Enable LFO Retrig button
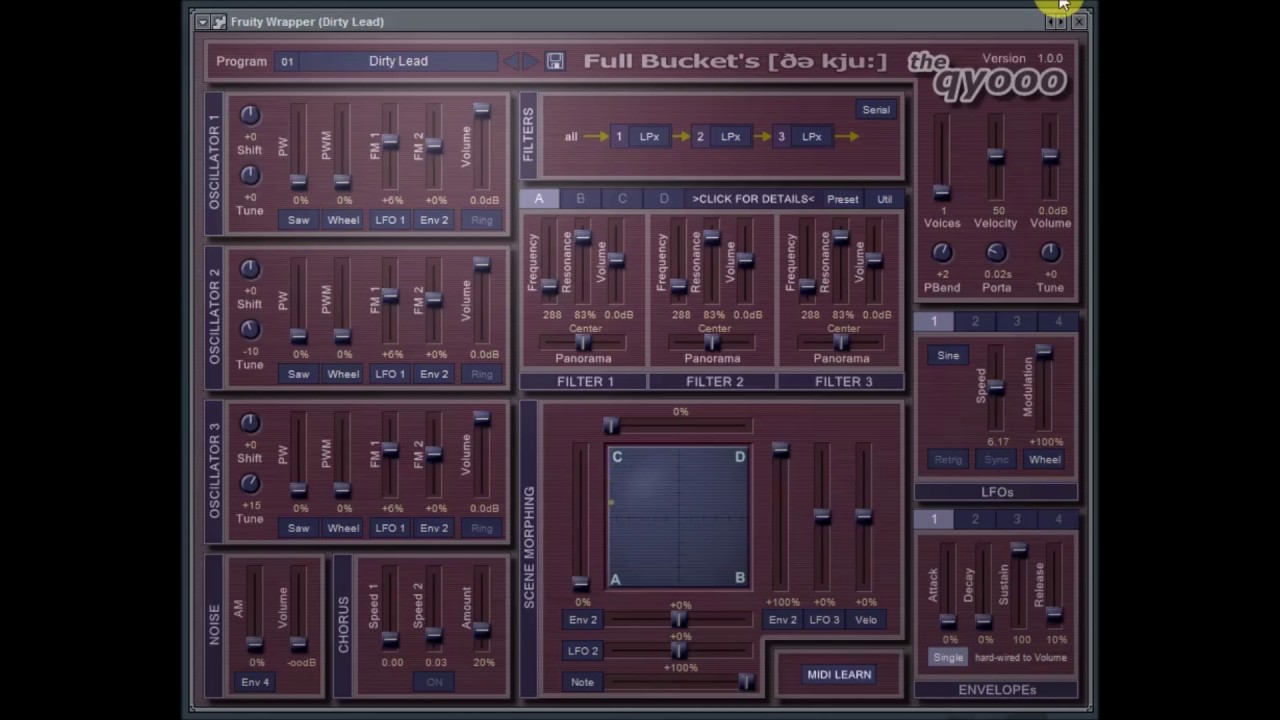 coord(948,460)
